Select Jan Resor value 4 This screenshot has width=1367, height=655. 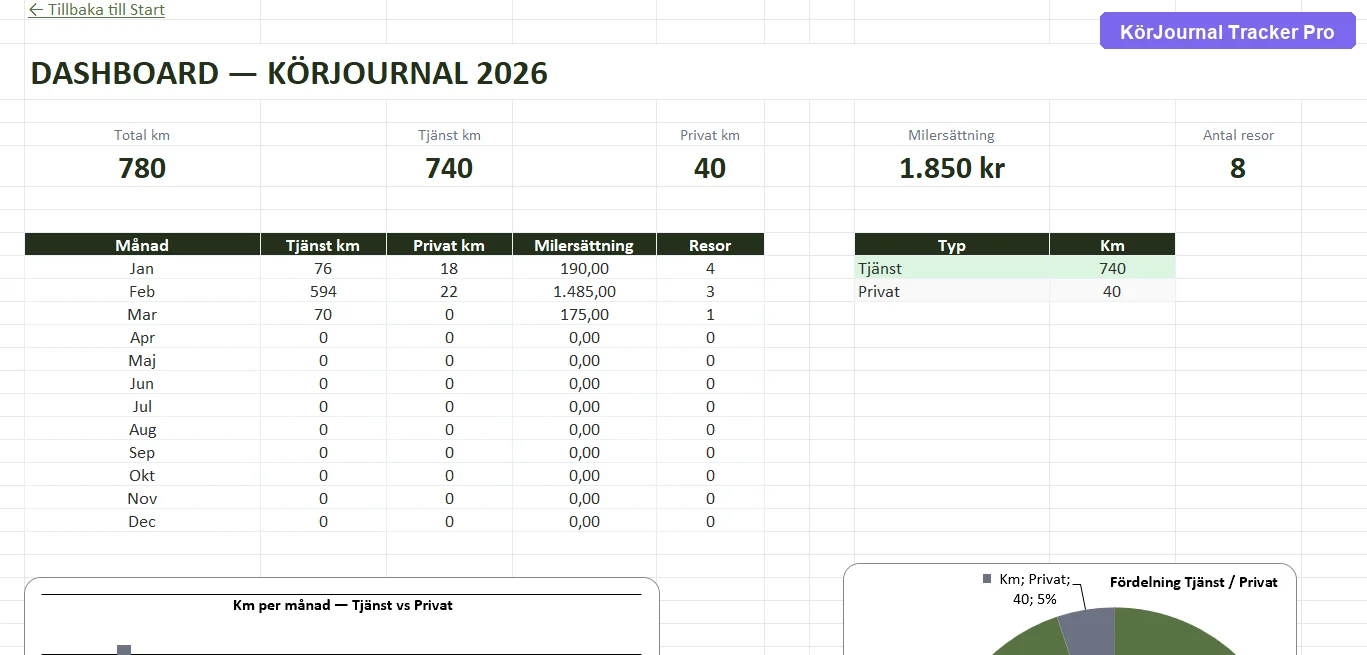[710, 268]
